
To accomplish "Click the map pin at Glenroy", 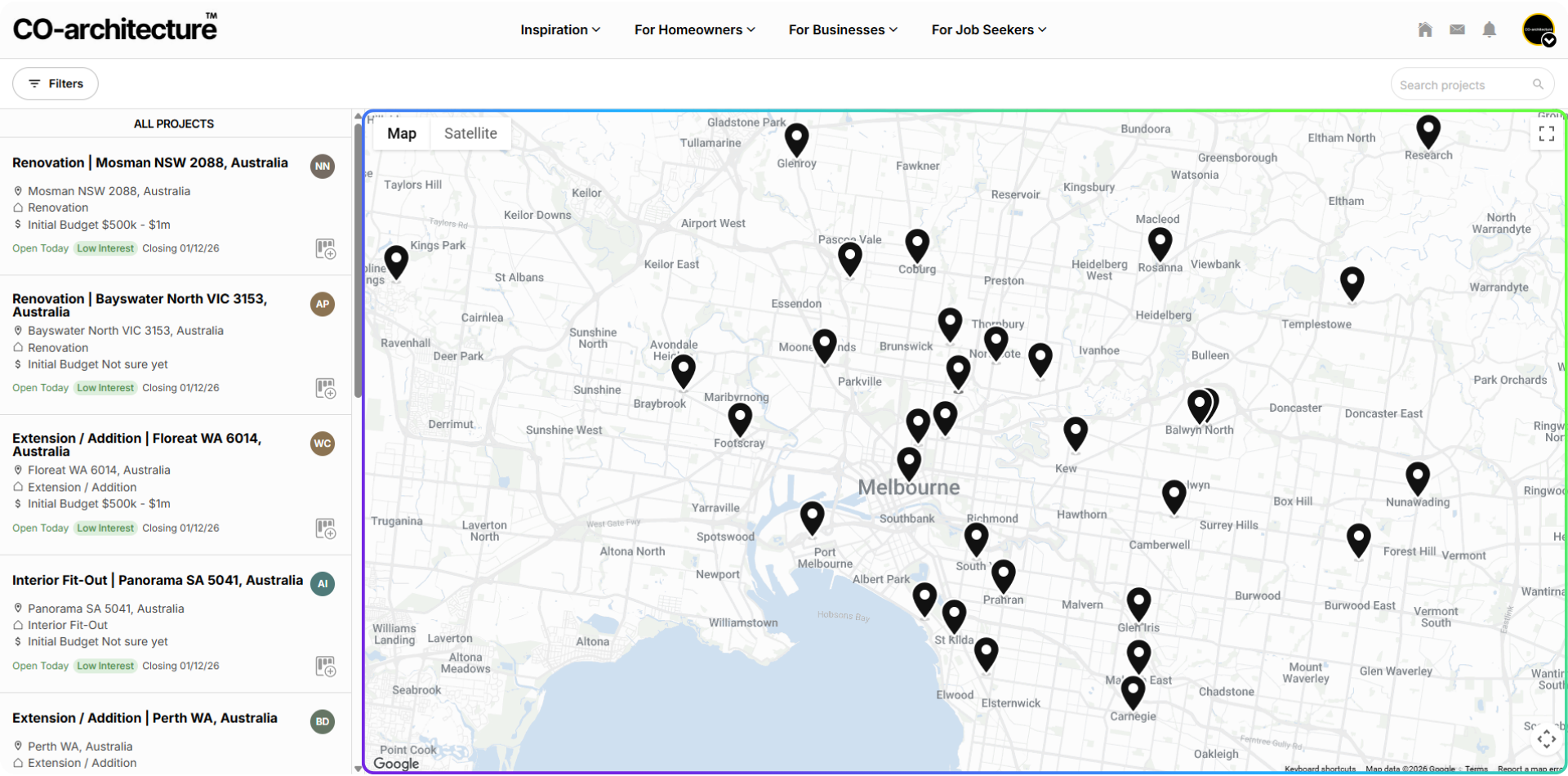I will click(x=797, y=140).
